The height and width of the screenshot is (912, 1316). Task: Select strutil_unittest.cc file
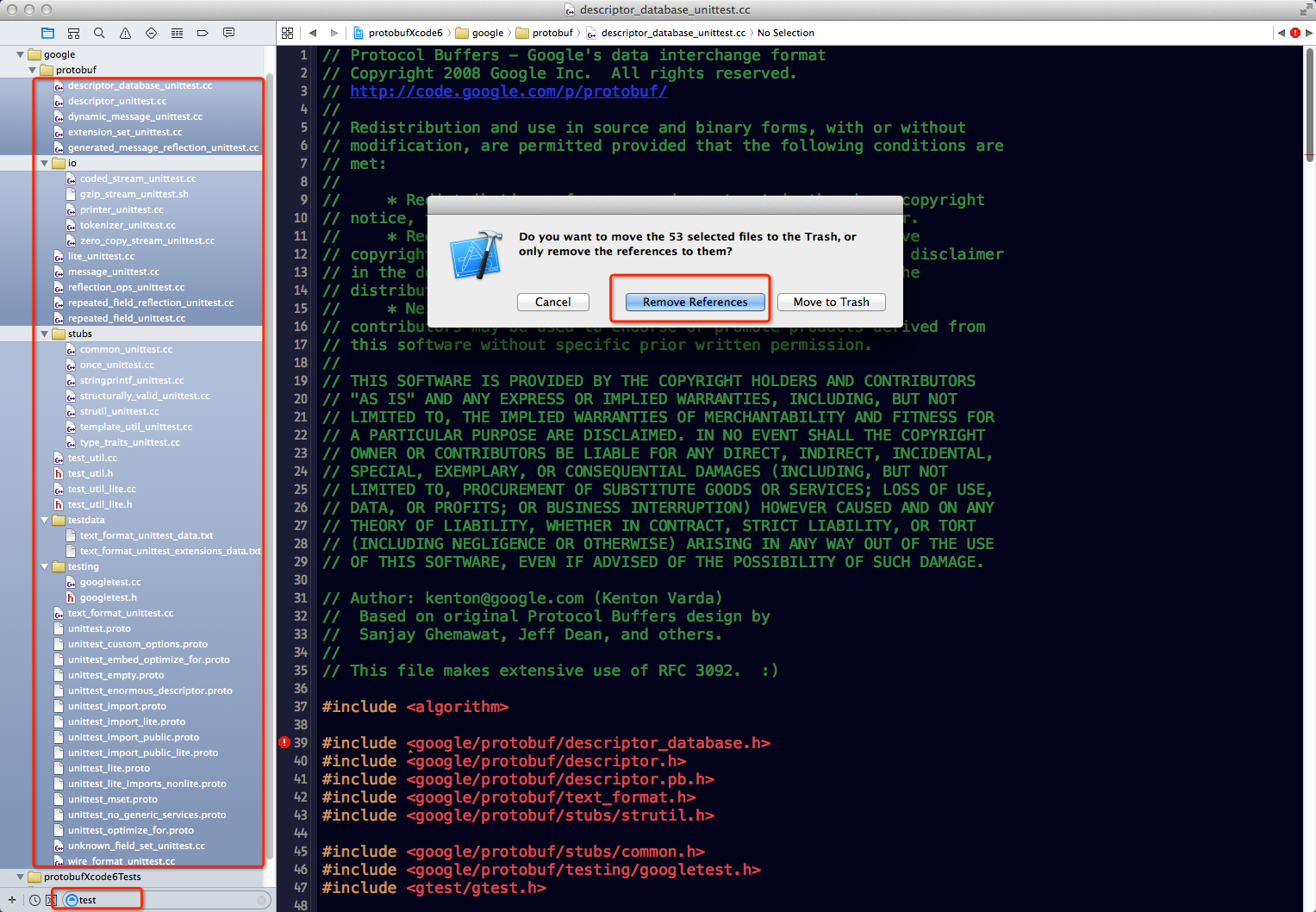[119, 411]
